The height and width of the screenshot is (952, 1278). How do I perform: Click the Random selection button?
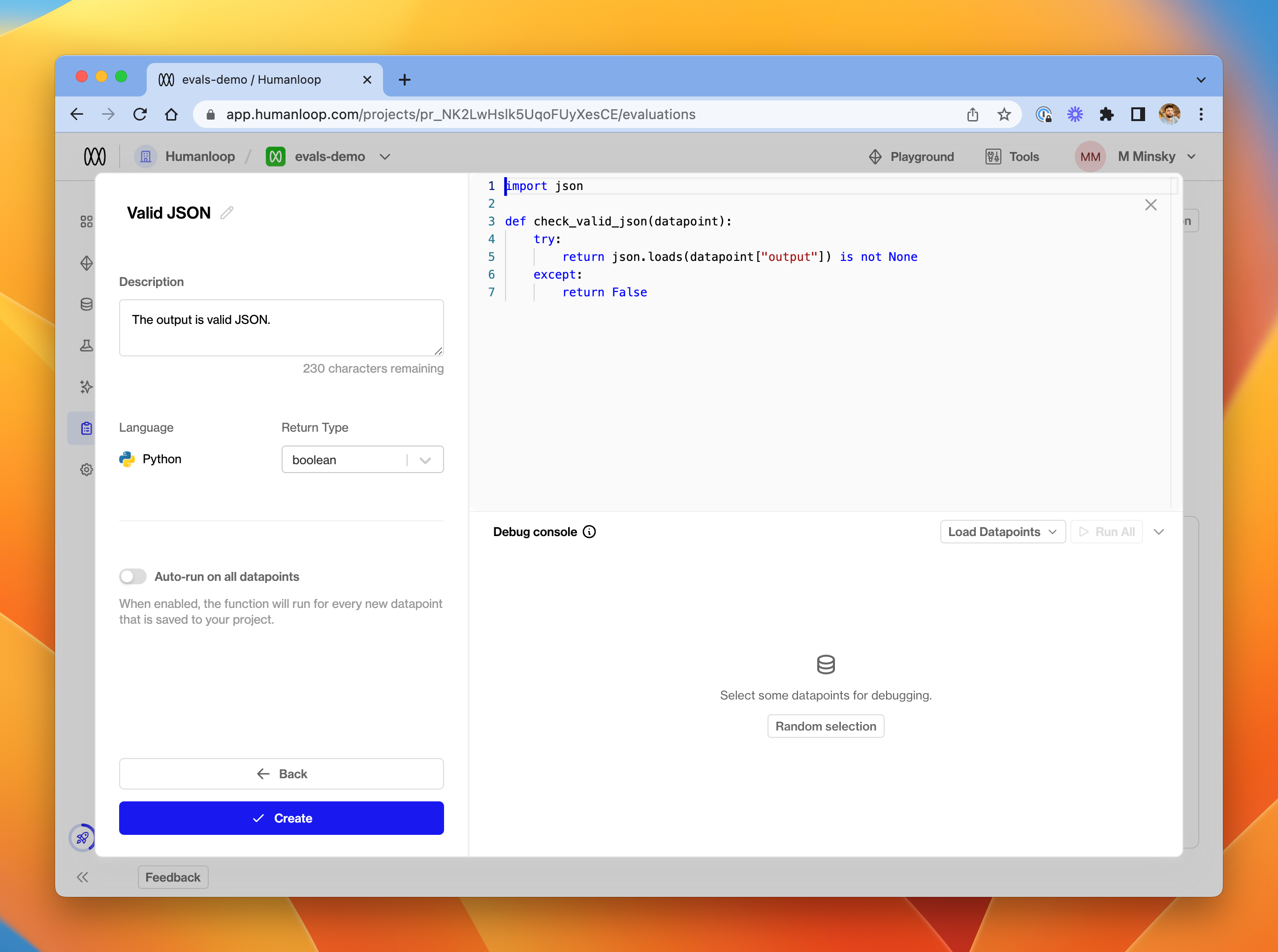tap(825, 726)
